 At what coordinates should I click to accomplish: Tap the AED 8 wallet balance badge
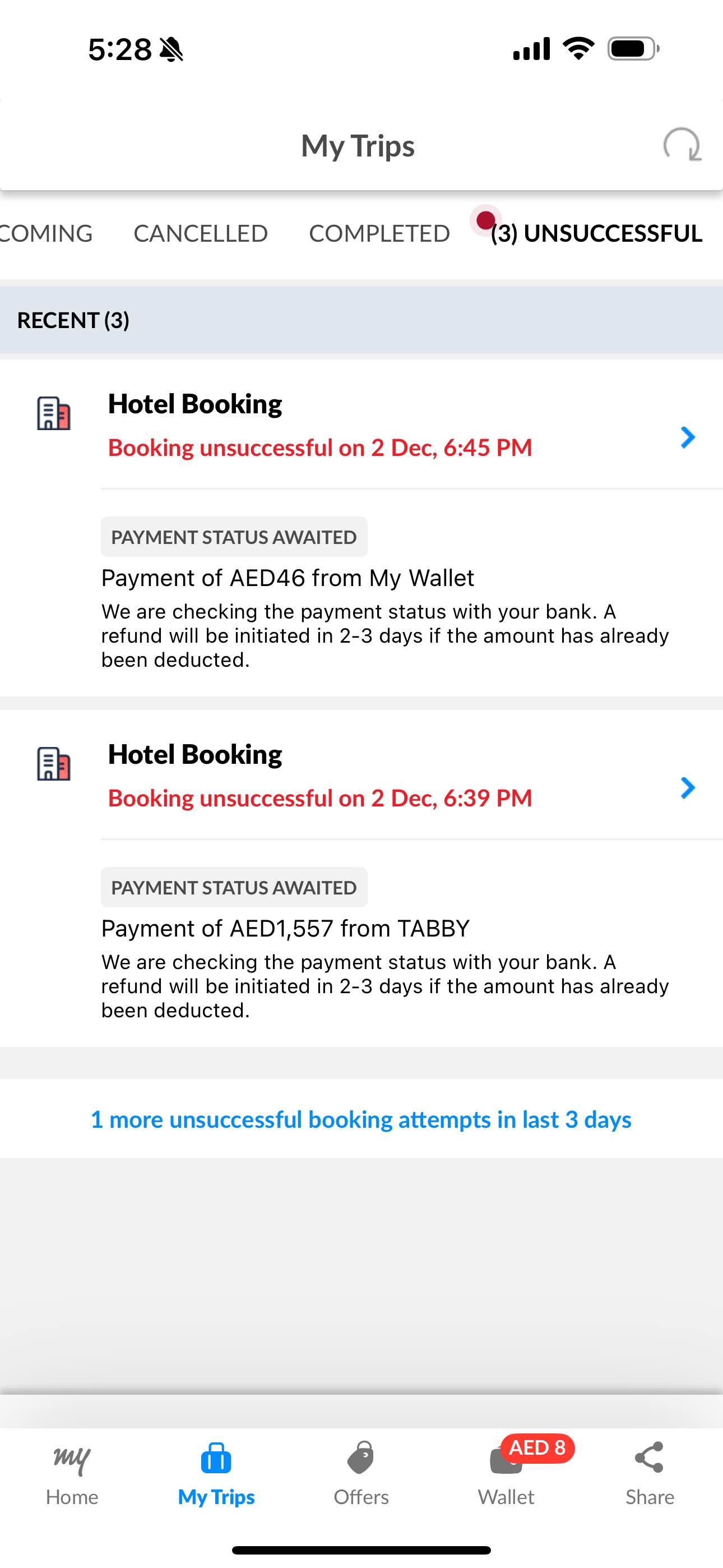click(x=537, y=1448)
